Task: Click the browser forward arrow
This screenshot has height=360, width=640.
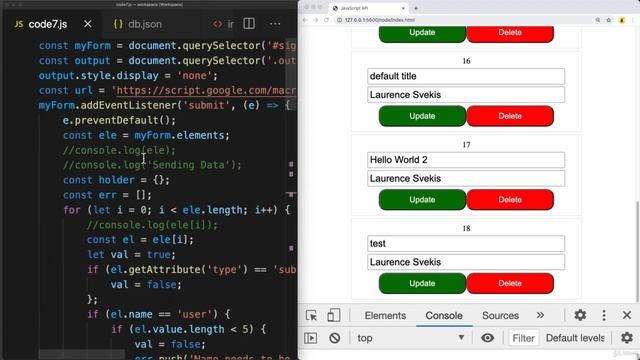Action: coord(316,20)
